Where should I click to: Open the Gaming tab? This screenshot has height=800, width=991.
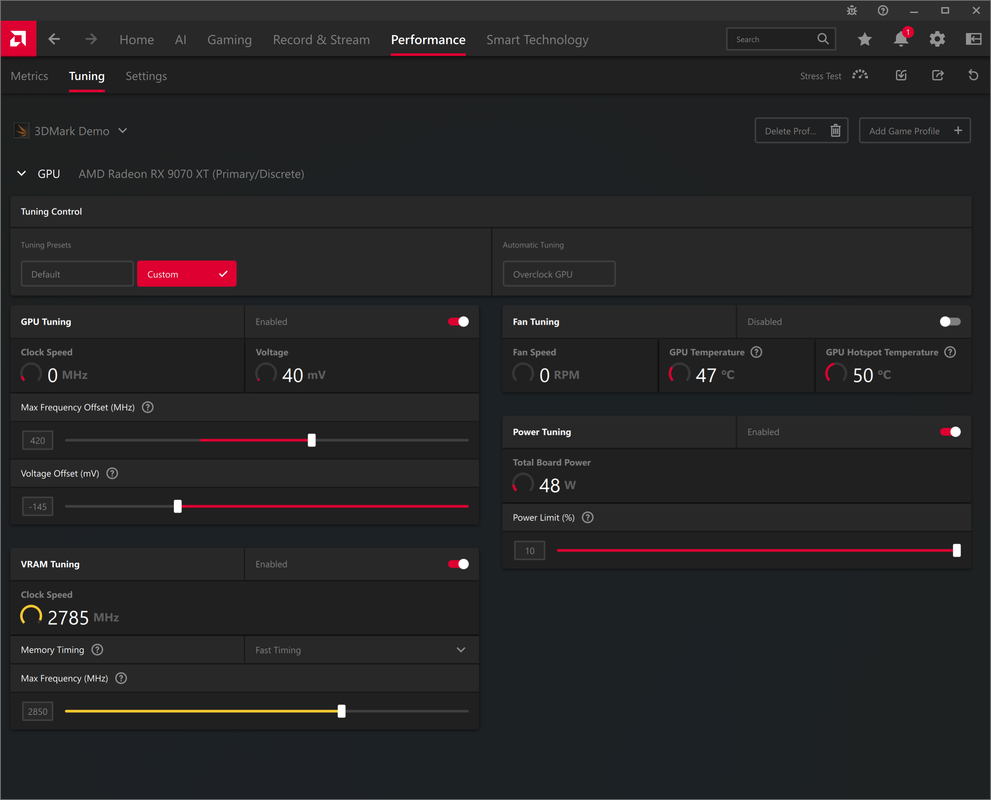click(229, 40)
